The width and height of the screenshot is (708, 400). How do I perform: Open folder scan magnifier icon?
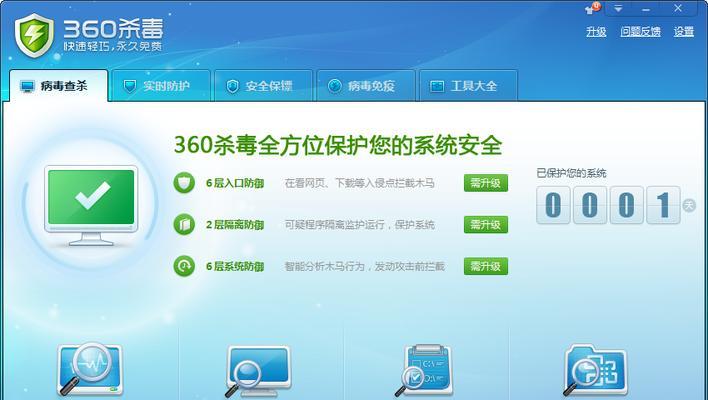[595, 370]
